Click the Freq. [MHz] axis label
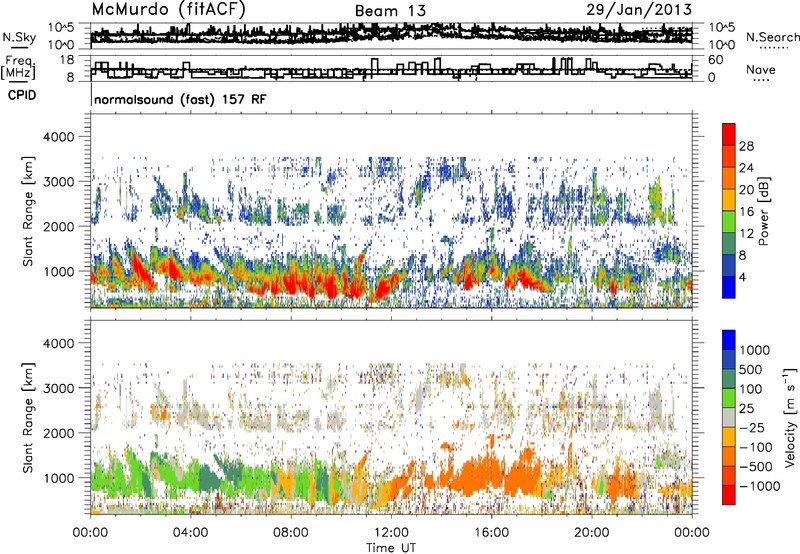The height and width of the screenshot is (554, 800). tap(18, 67)
